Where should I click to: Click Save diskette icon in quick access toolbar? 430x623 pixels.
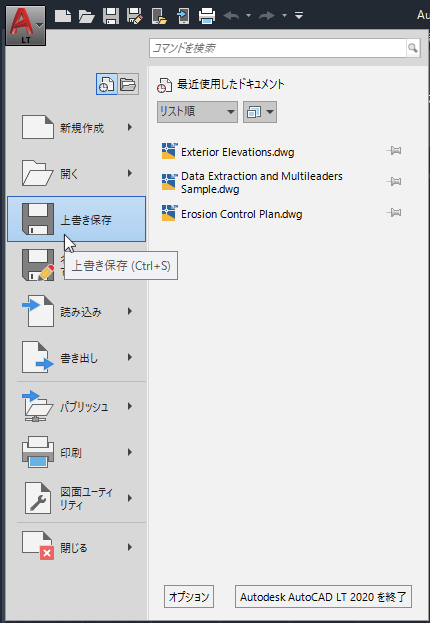click(111, 16)
